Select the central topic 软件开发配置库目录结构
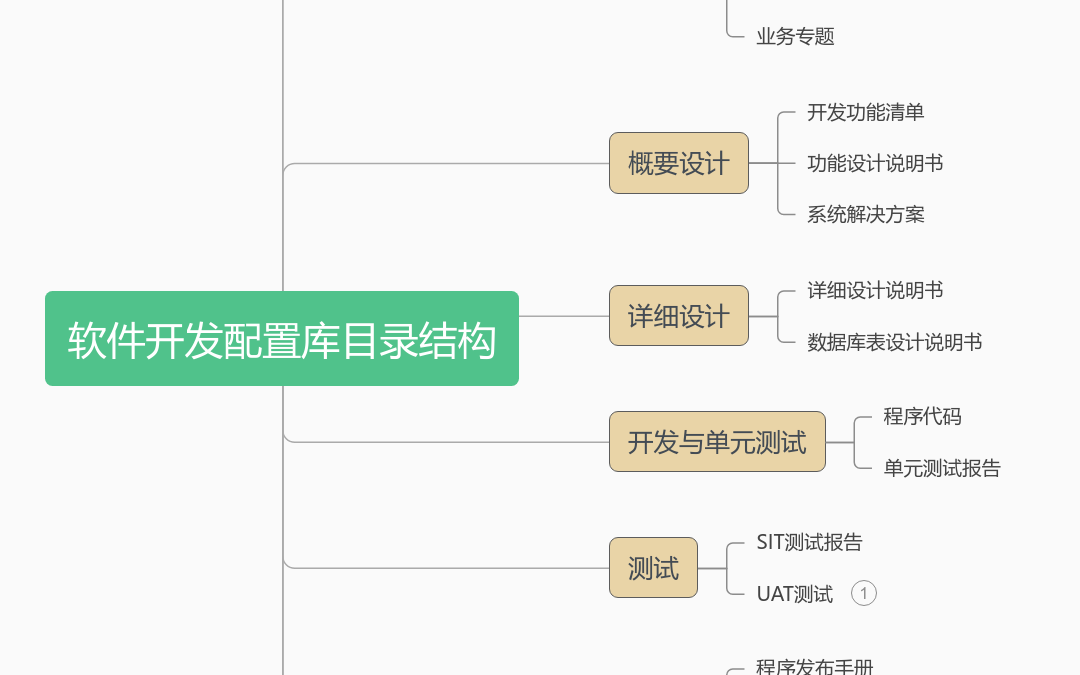This screenshot has width=1080, height=675. [282, 339]
